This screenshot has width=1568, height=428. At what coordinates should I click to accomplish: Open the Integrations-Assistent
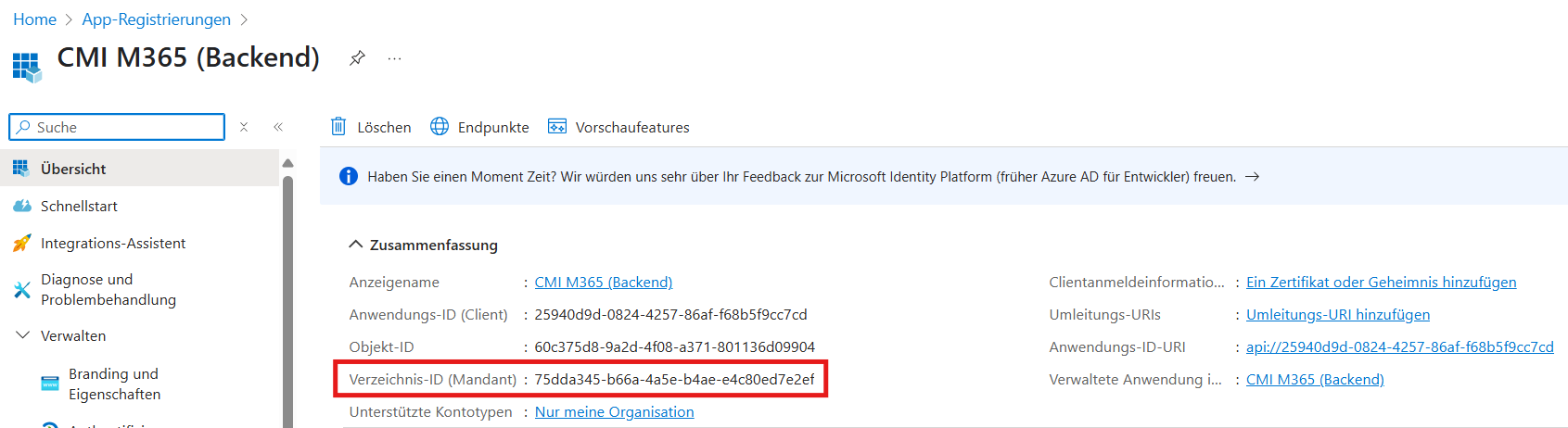point(113,243)
